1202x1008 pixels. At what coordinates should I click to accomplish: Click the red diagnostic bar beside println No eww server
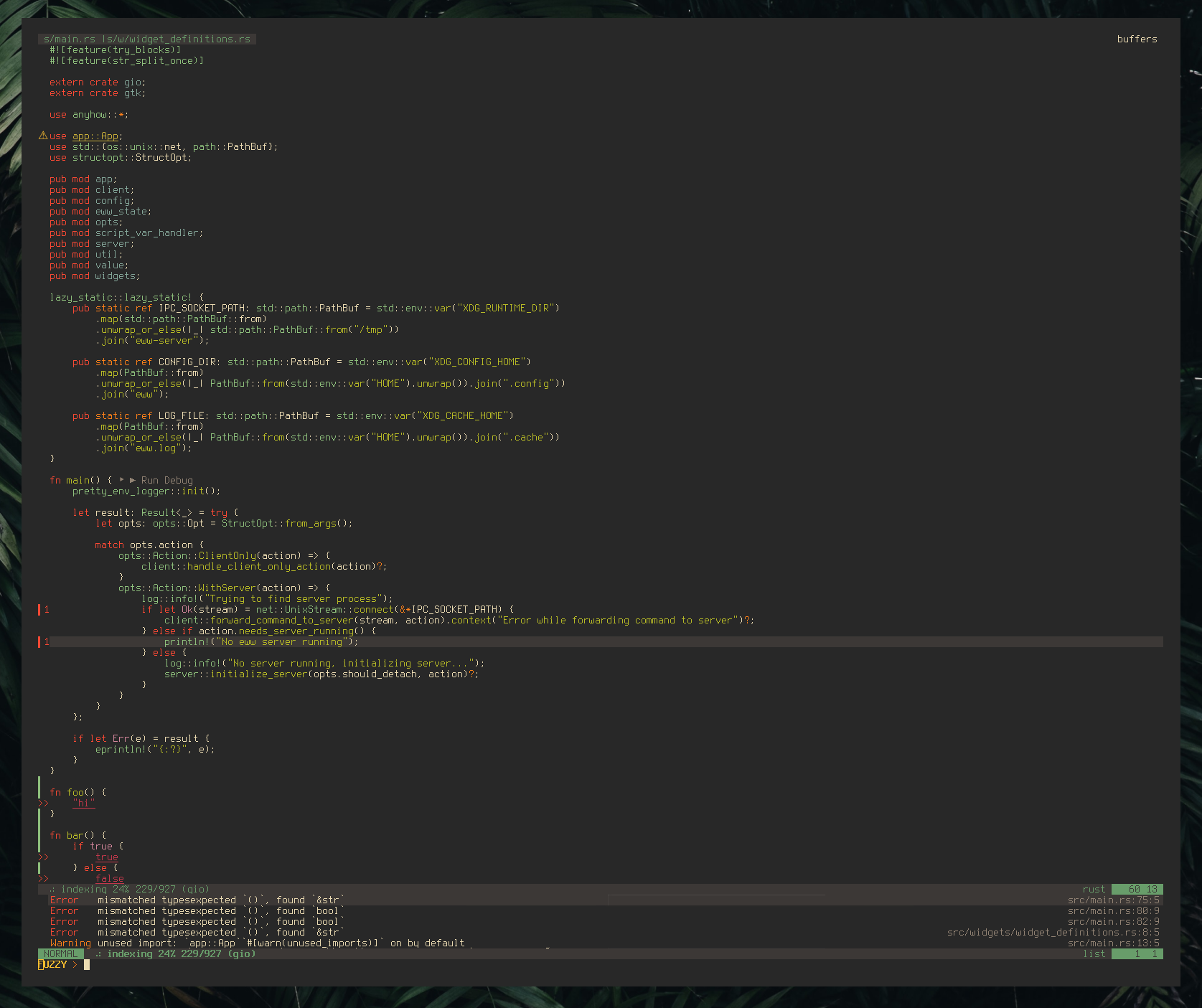pyautogui.click(x=39, y=641)
